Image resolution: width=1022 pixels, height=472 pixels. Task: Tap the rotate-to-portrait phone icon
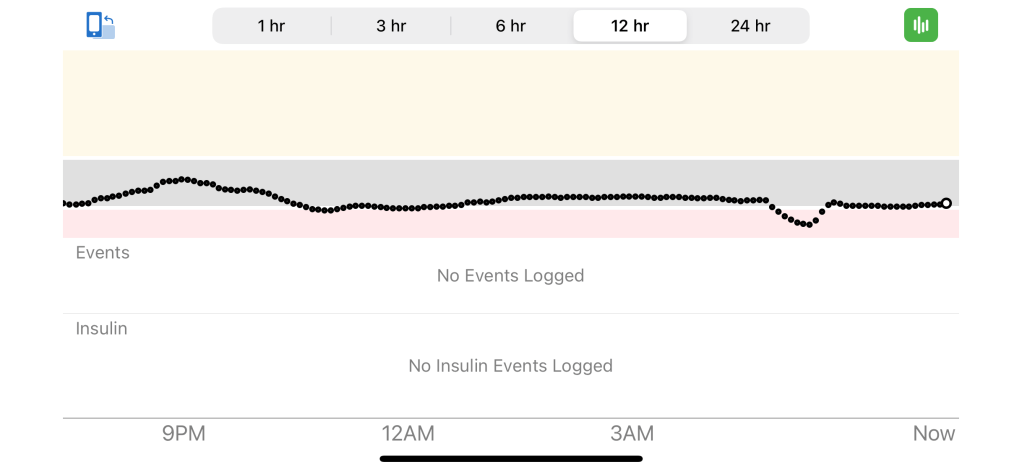click(x=100, y=25)
